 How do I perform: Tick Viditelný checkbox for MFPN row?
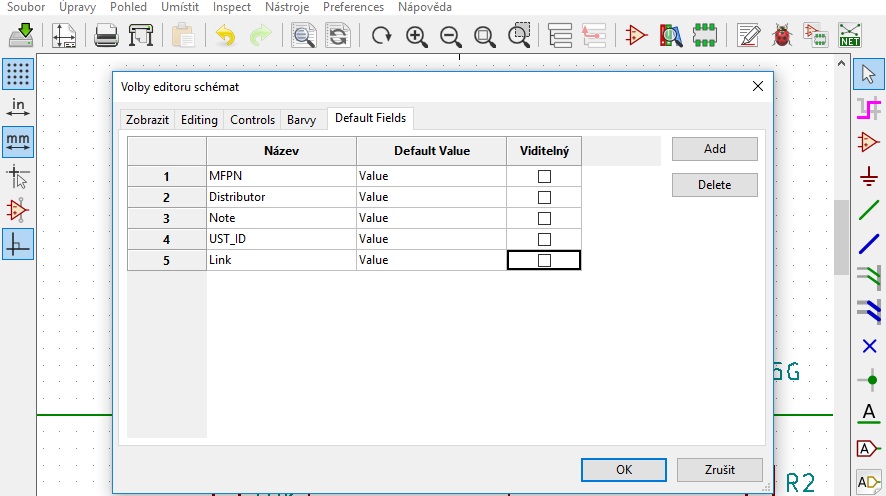coord(544,176)
